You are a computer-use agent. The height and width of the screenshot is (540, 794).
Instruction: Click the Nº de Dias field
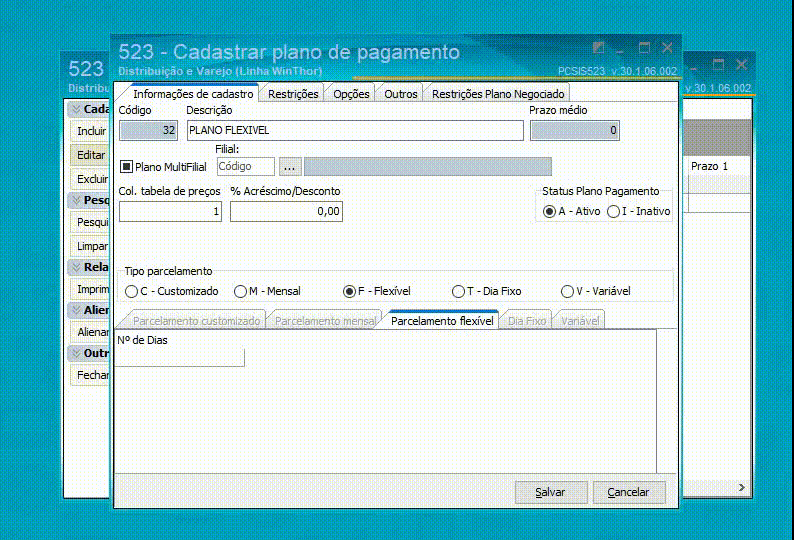pyautogui.click(x=180, y=357)
